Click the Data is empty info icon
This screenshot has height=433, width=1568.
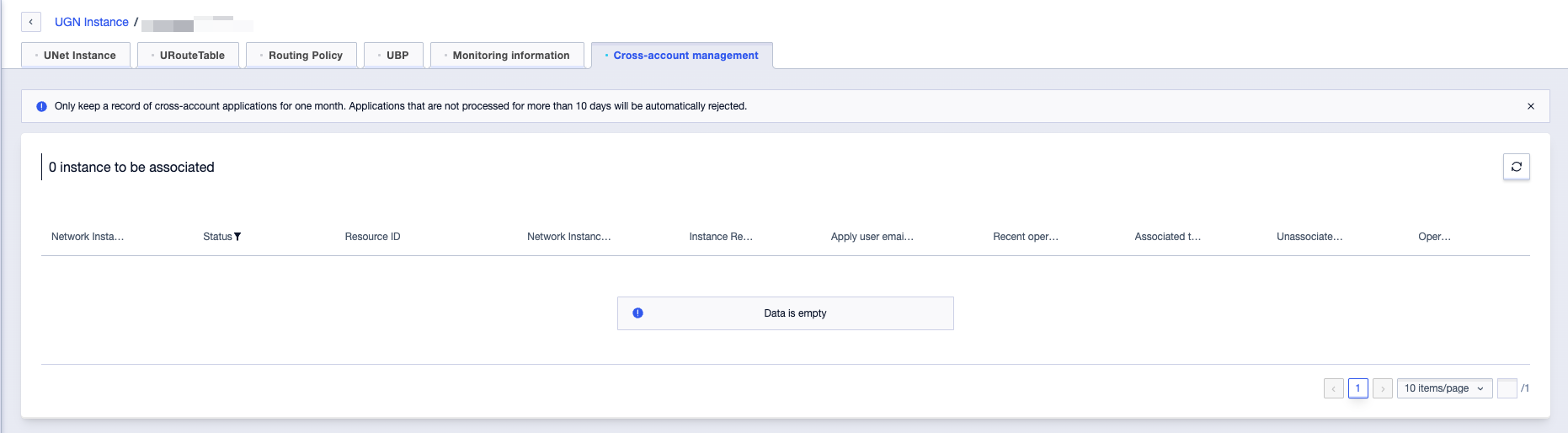coord(637,313)
